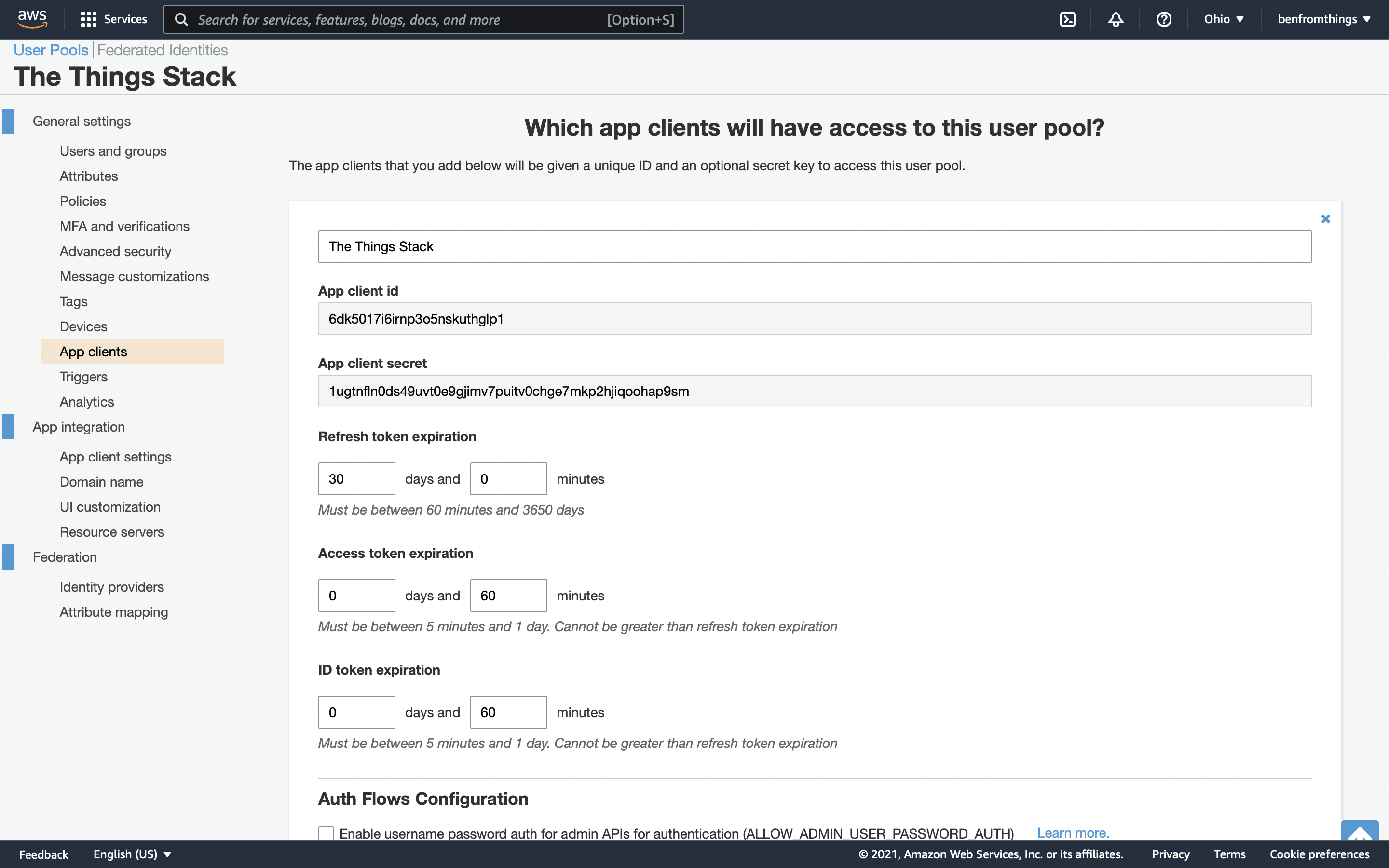The image size is (1389, 868).
Task: Close the app client panel with X
Action: pos(1325,219)
